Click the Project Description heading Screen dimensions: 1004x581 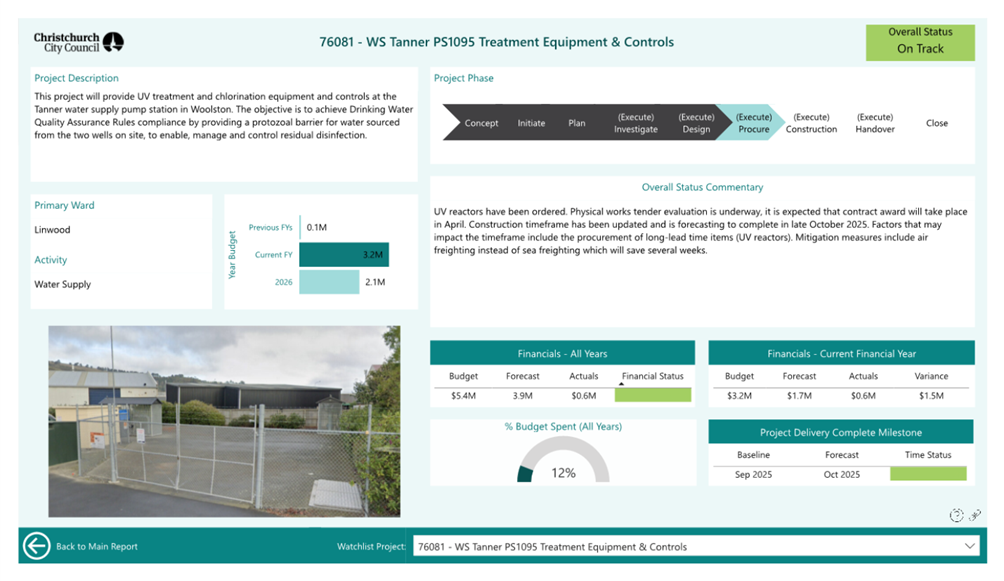point(76,78)
